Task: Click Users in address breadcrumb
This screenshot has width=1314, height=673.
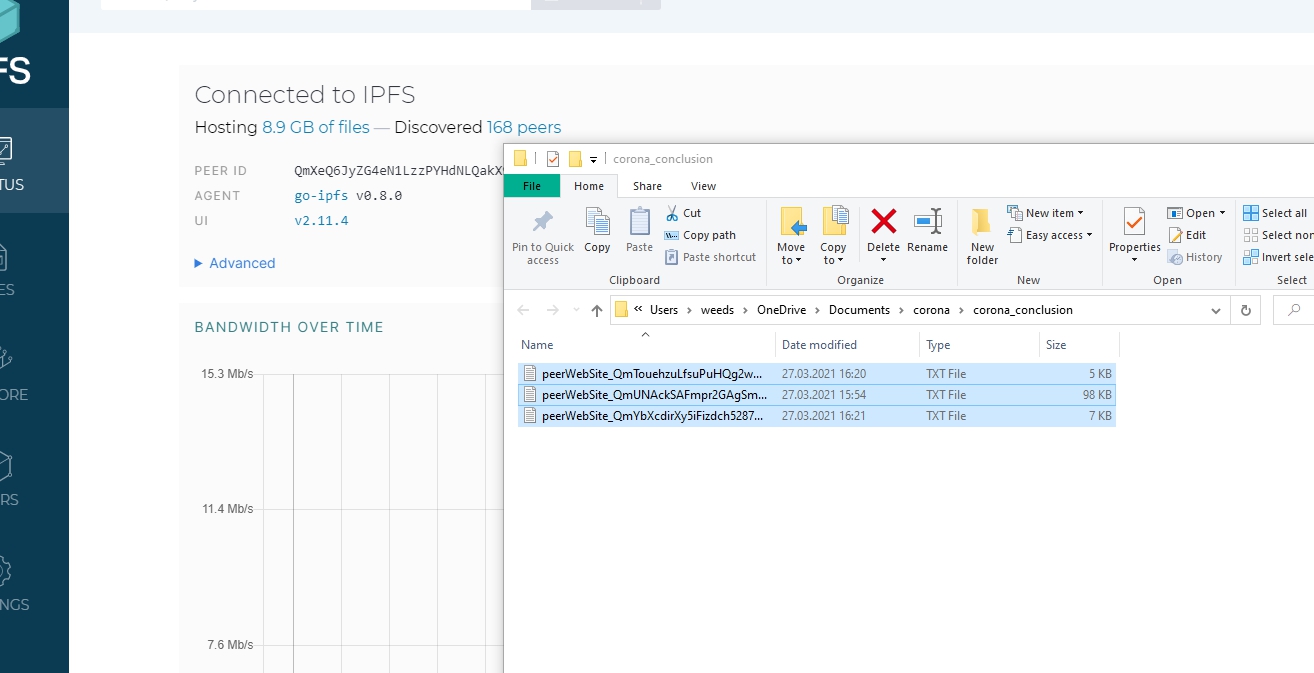Action: click(x=664, y=310)
